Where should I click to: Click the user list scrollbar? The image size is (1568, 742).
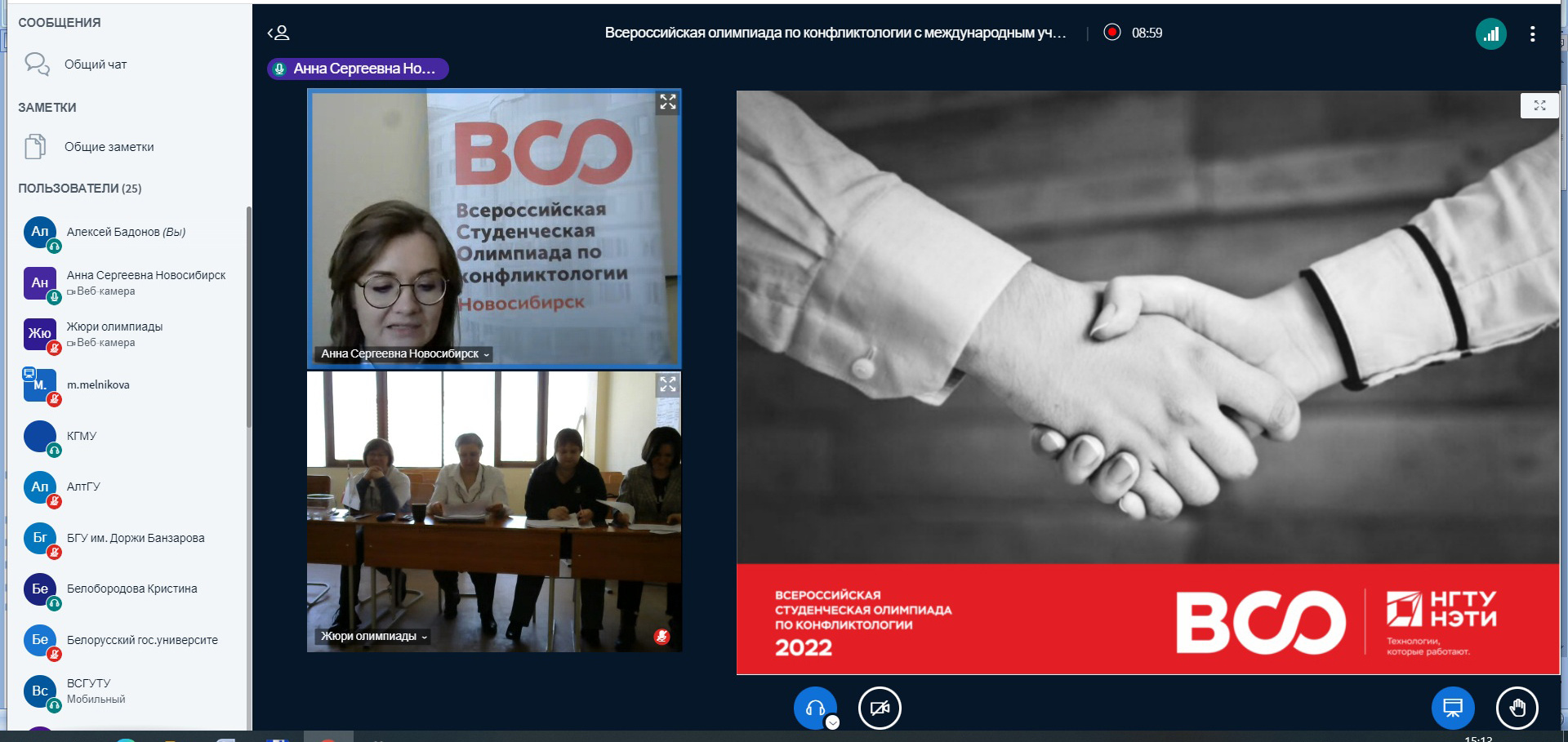[x=248, y=318]
